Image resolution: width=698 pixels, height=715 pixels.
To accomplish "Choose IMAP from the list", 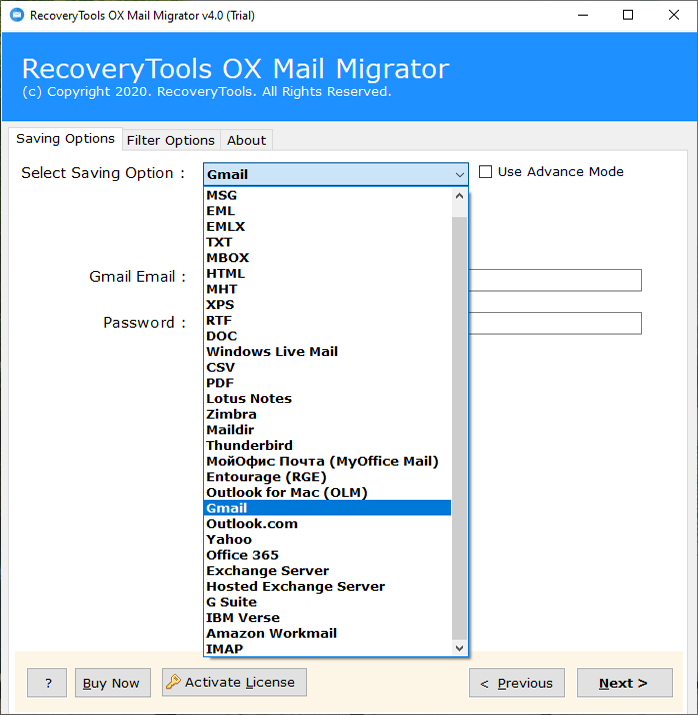I will [327, 649].
